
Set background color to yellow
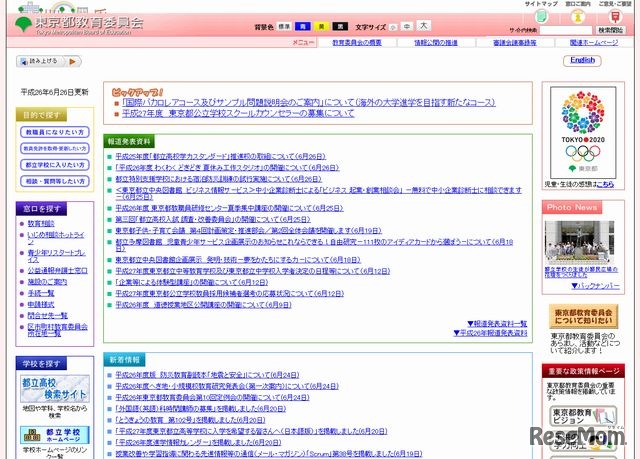pos(321,27)
